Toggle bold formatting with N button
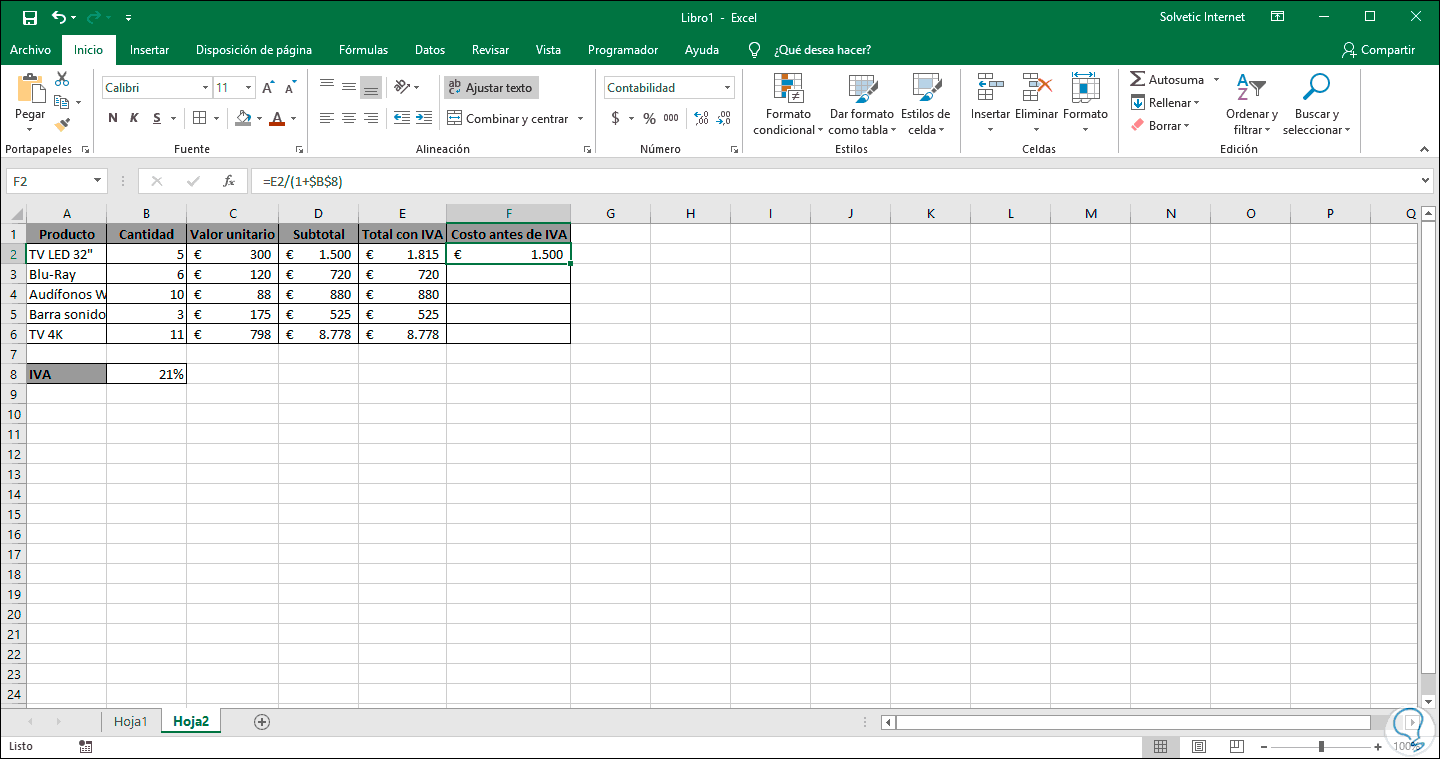The image size is (1440, 759). pyautogui.click(x=112, y=118)
